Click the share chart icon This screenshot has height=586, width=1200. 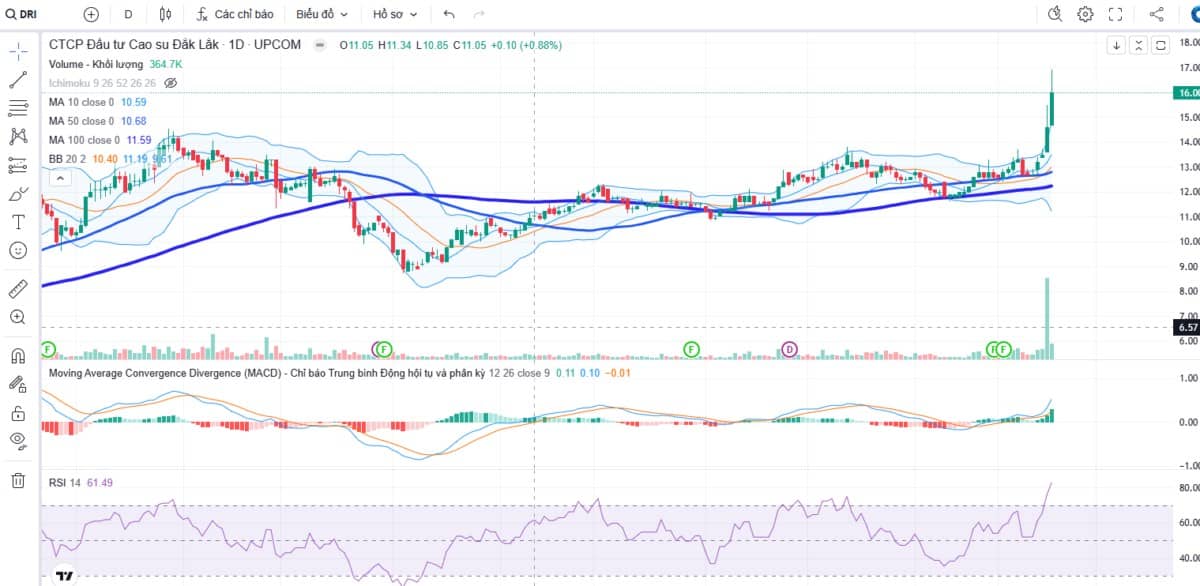click(1157, 14)
